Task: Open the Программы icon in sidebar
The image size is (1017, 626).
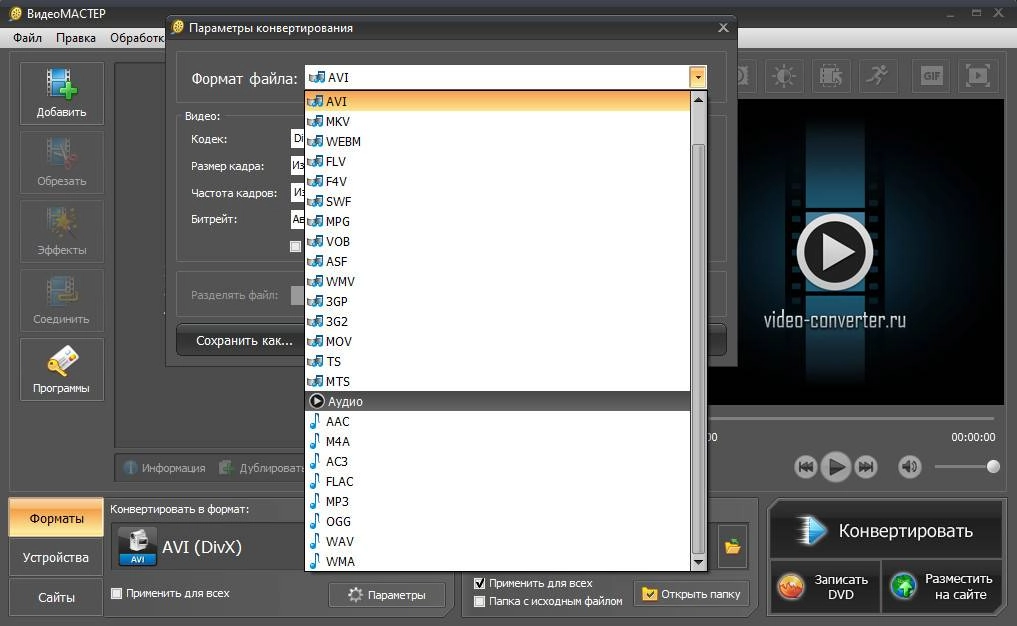Action: tap(62, 360)
